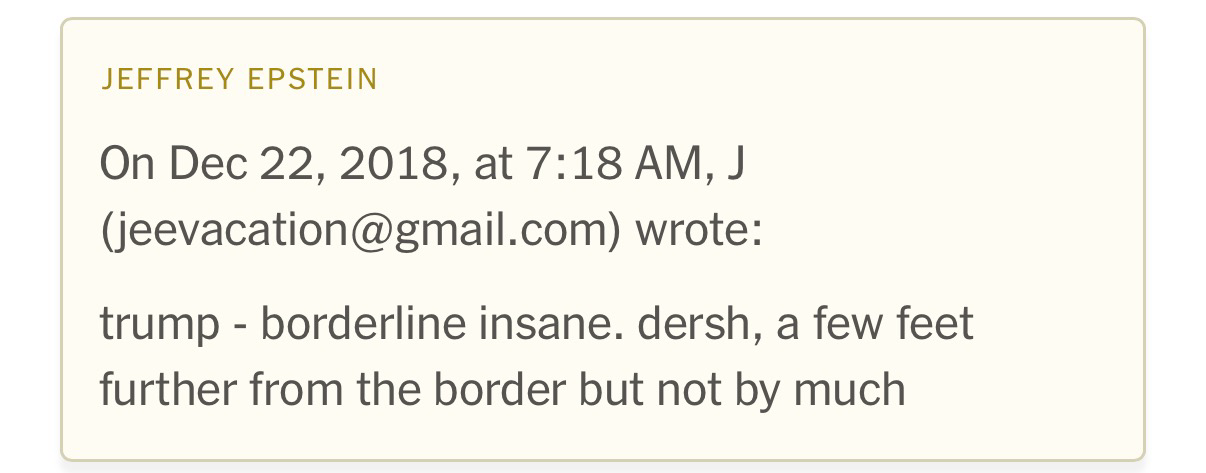Image resolution: width=1206 pixels, height=473 pixels.
Task: Click the word "On" starting the header
Action: point(128,165)
